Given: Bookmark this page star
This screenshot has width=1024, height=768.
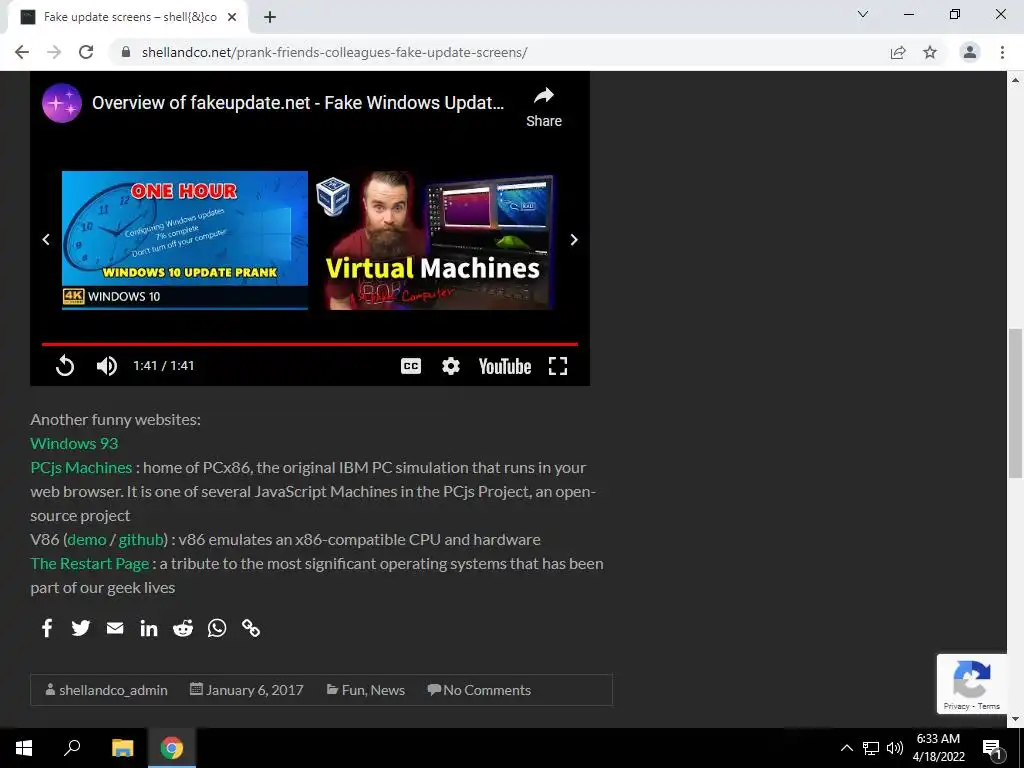Looking at the screenshot, I should tap(930, 52).
